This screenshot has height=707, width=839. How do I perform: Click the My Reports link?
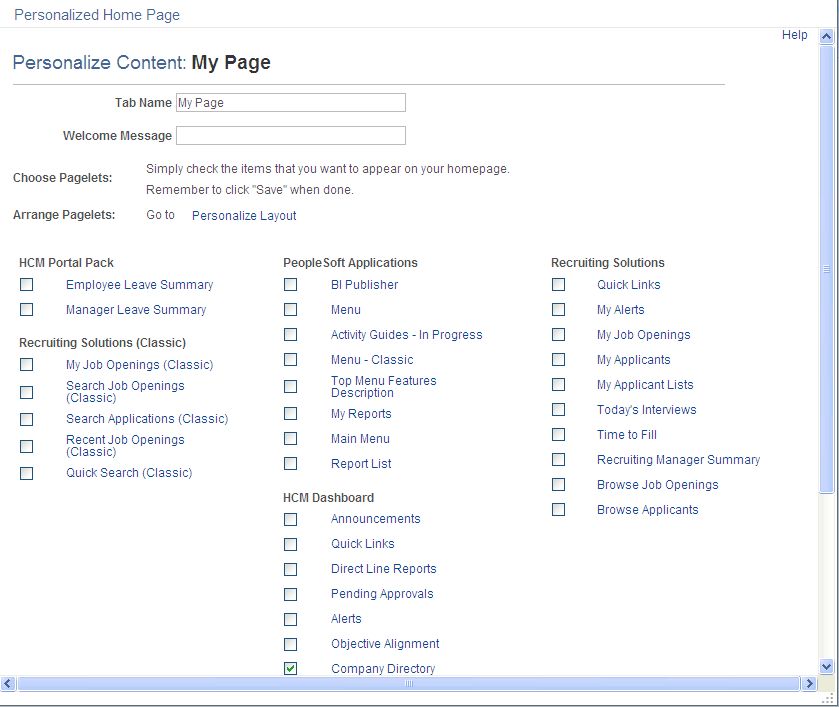[360, 413]
